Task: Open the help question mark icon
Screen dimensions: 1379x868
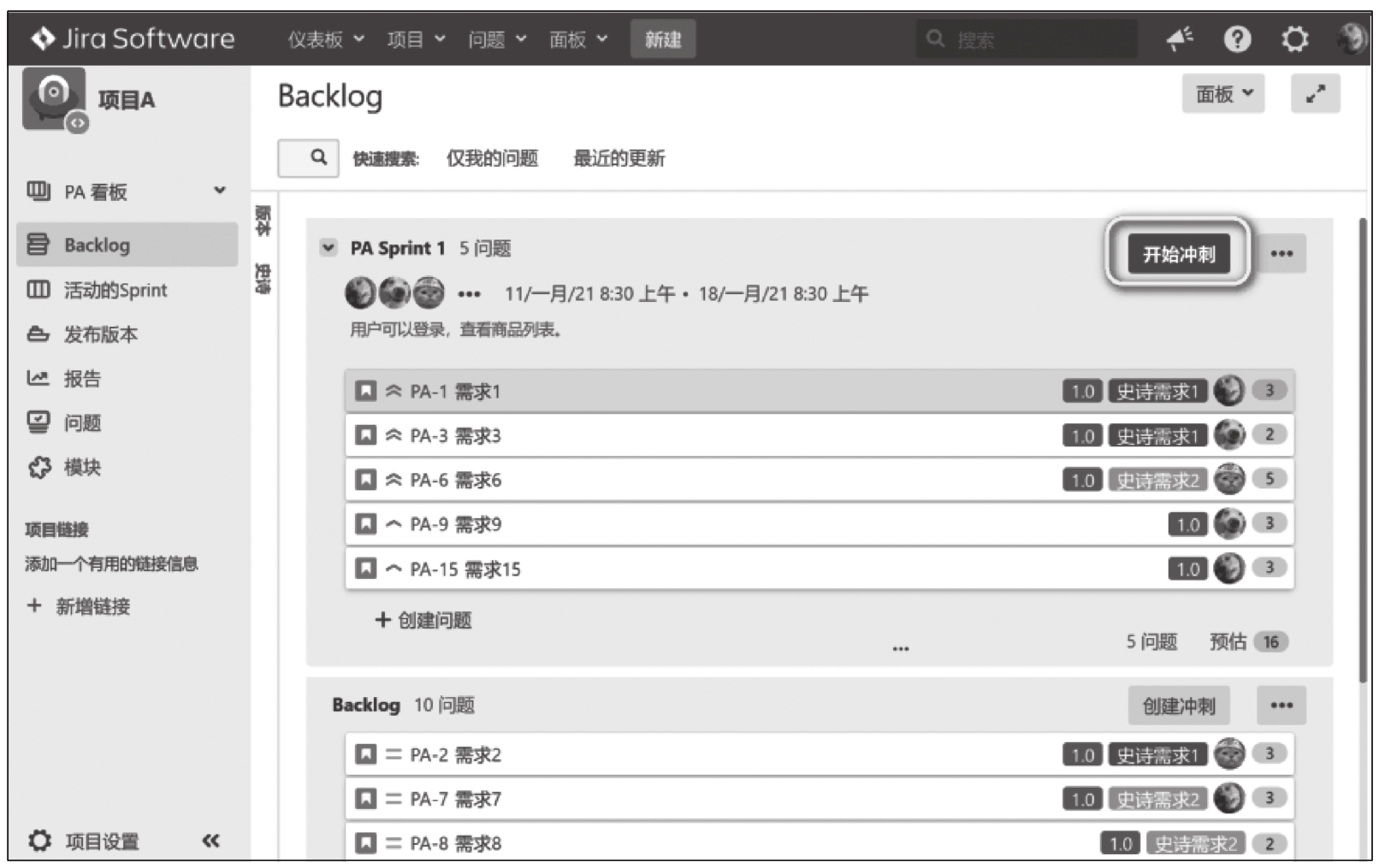Action: click(1237, 38)
